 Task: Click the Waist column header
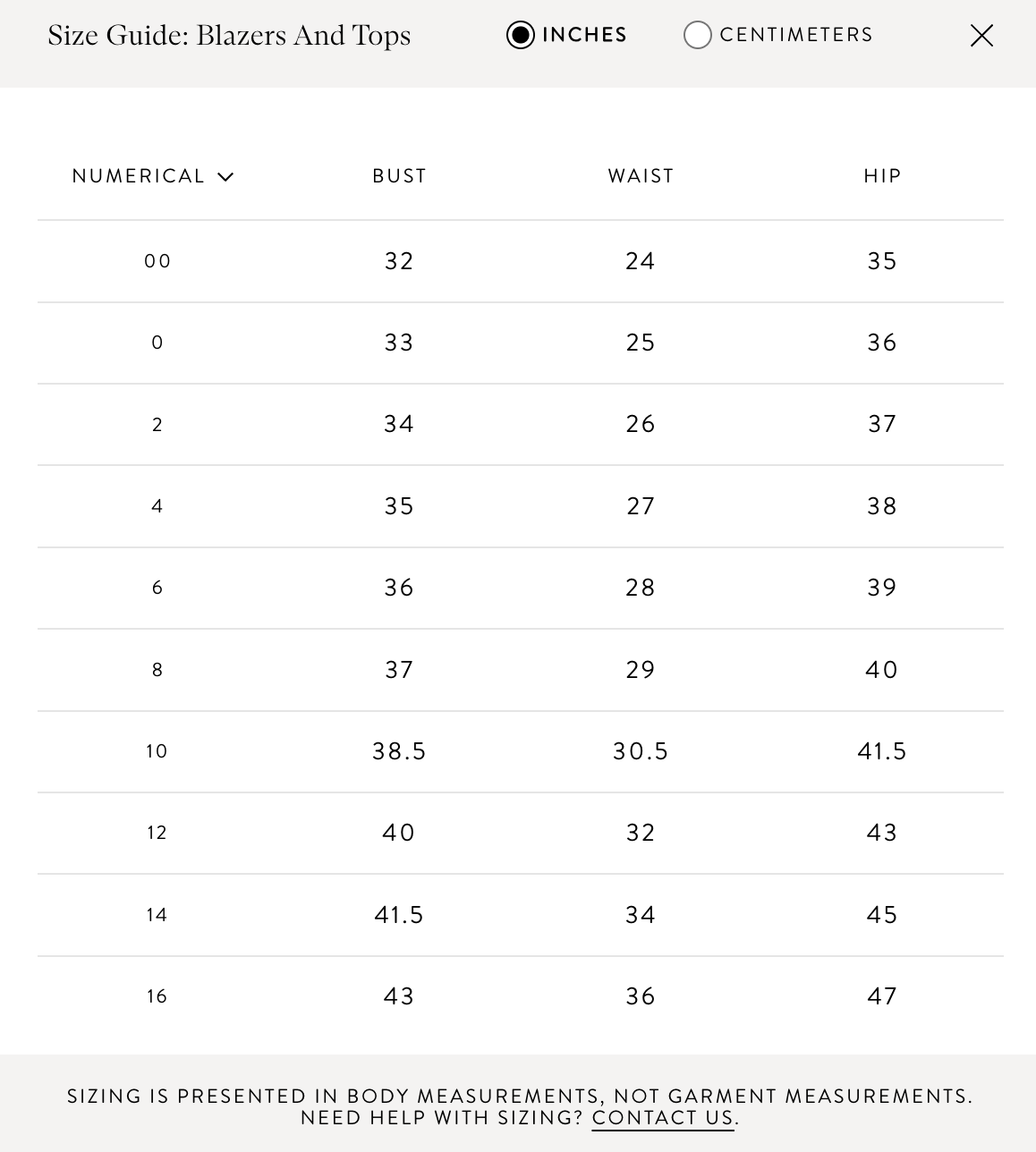pyautogui.click(x=641, y=176)
